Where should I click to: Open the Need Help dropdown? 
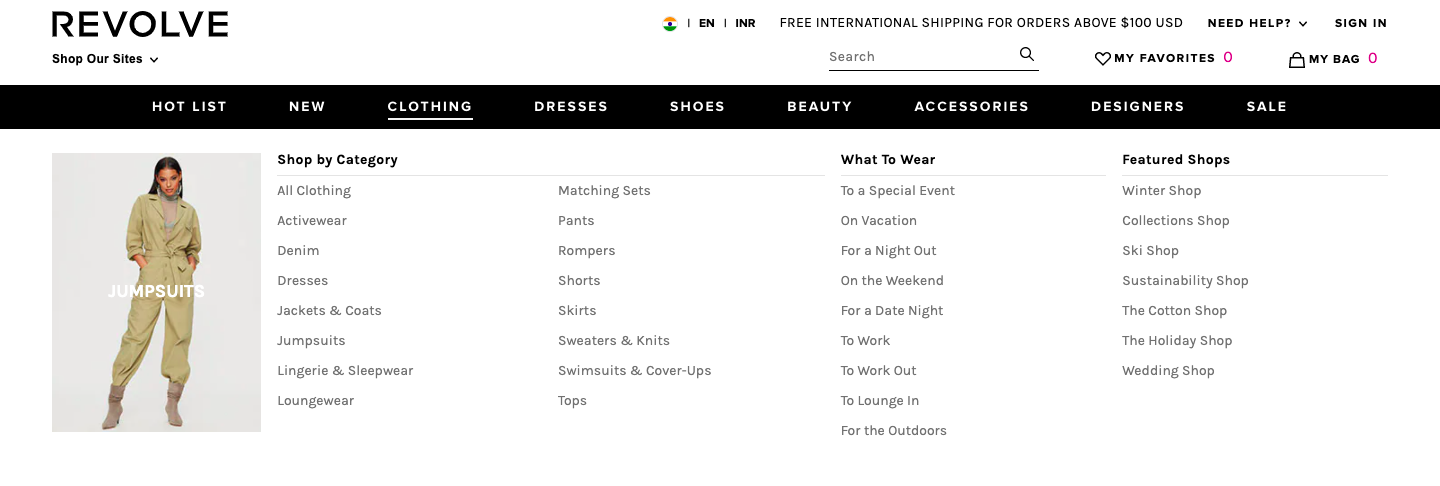click(1257, 23)
